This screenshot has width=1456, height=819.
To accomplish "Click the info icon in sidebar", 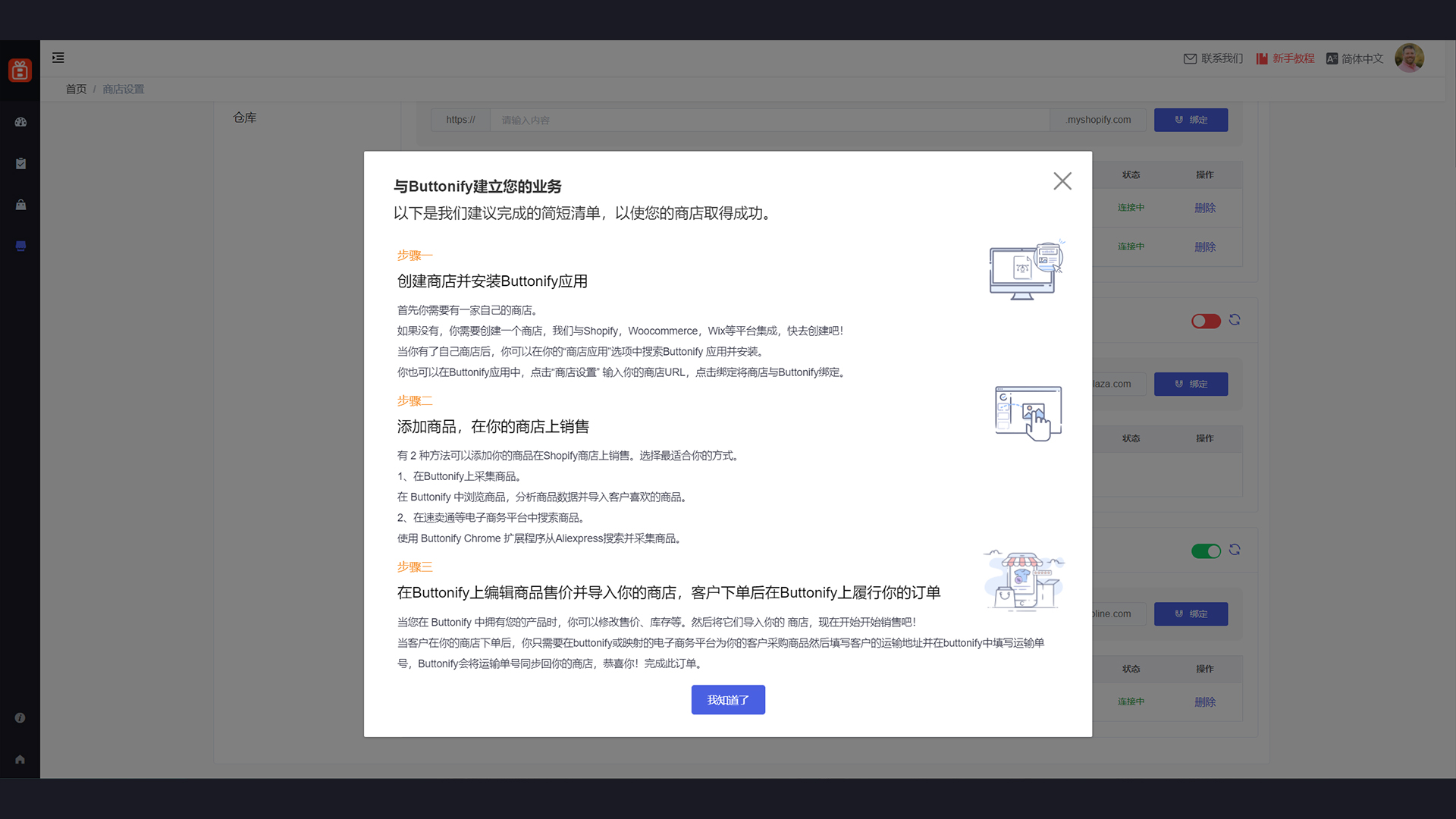I will click(x=20, y=718).
